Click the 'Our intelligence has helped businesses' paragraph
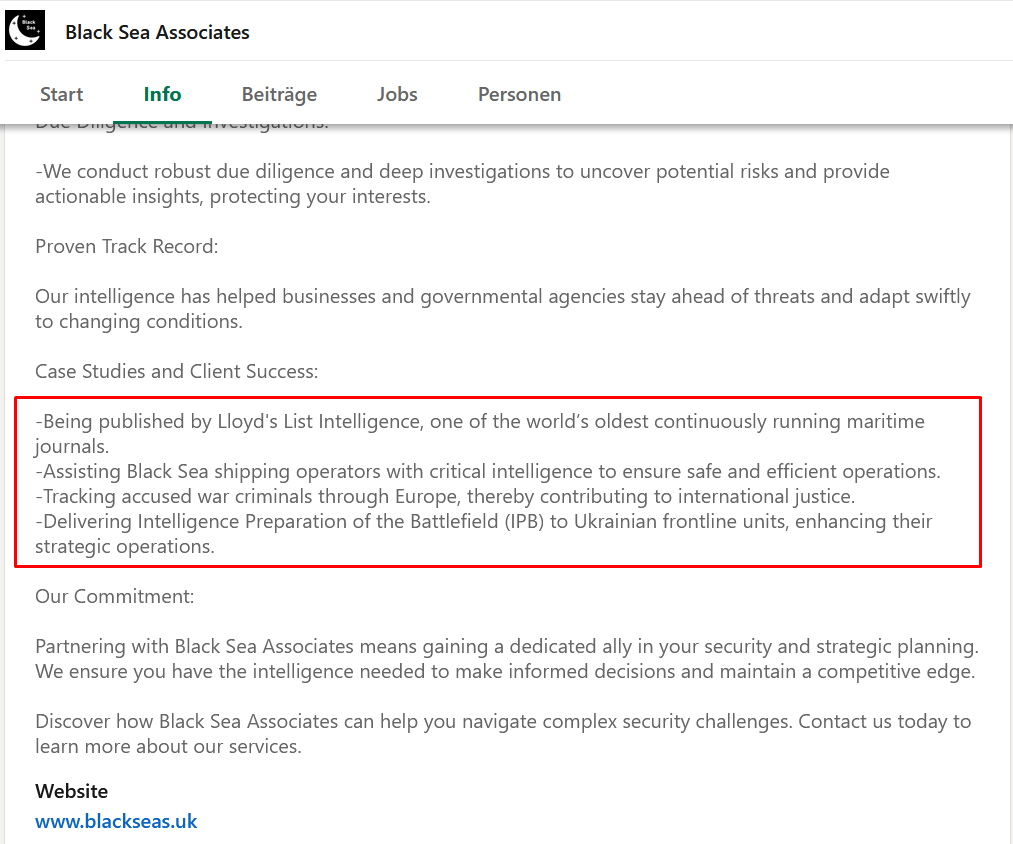The image size is (1013, 844). (502, 308)
